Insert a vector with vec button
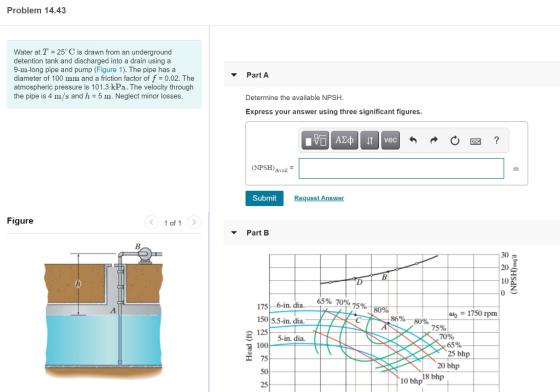560x392 pixels. point(390,140)
